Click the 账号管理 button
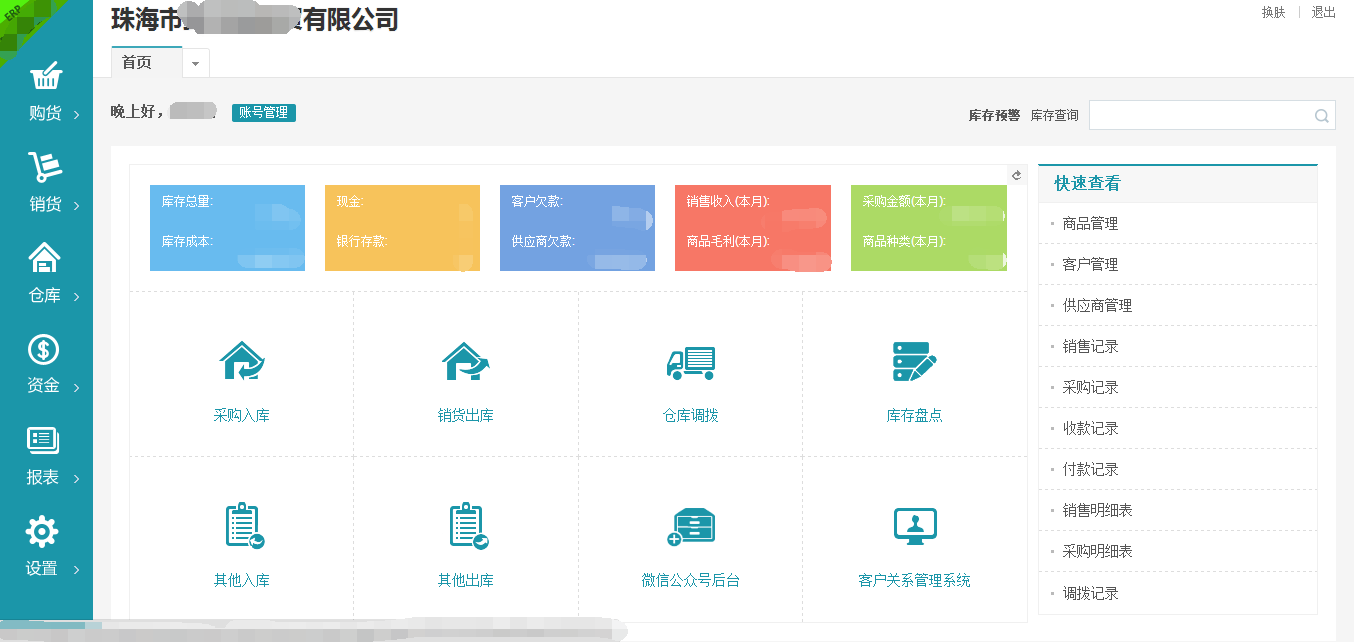The image size is (1354, 642). (263, 113)
